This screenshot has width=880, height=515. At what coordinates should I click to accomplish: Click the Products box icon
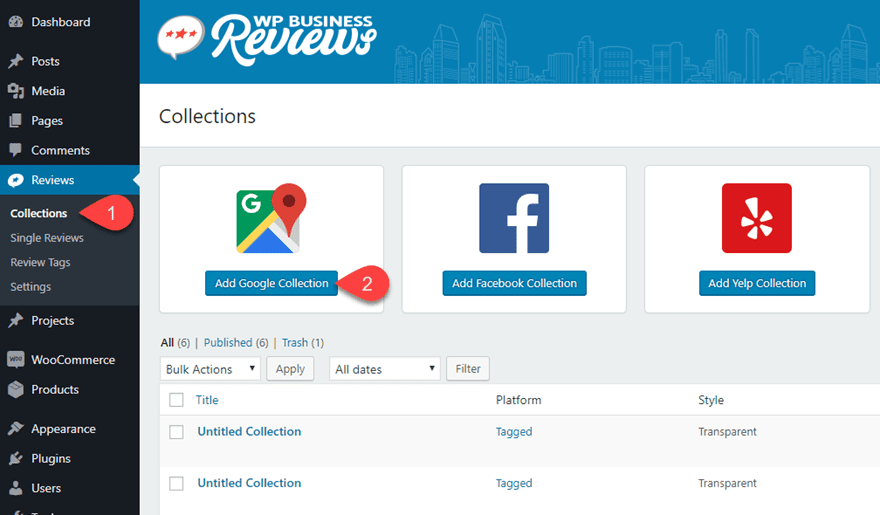tap(16, 389)
